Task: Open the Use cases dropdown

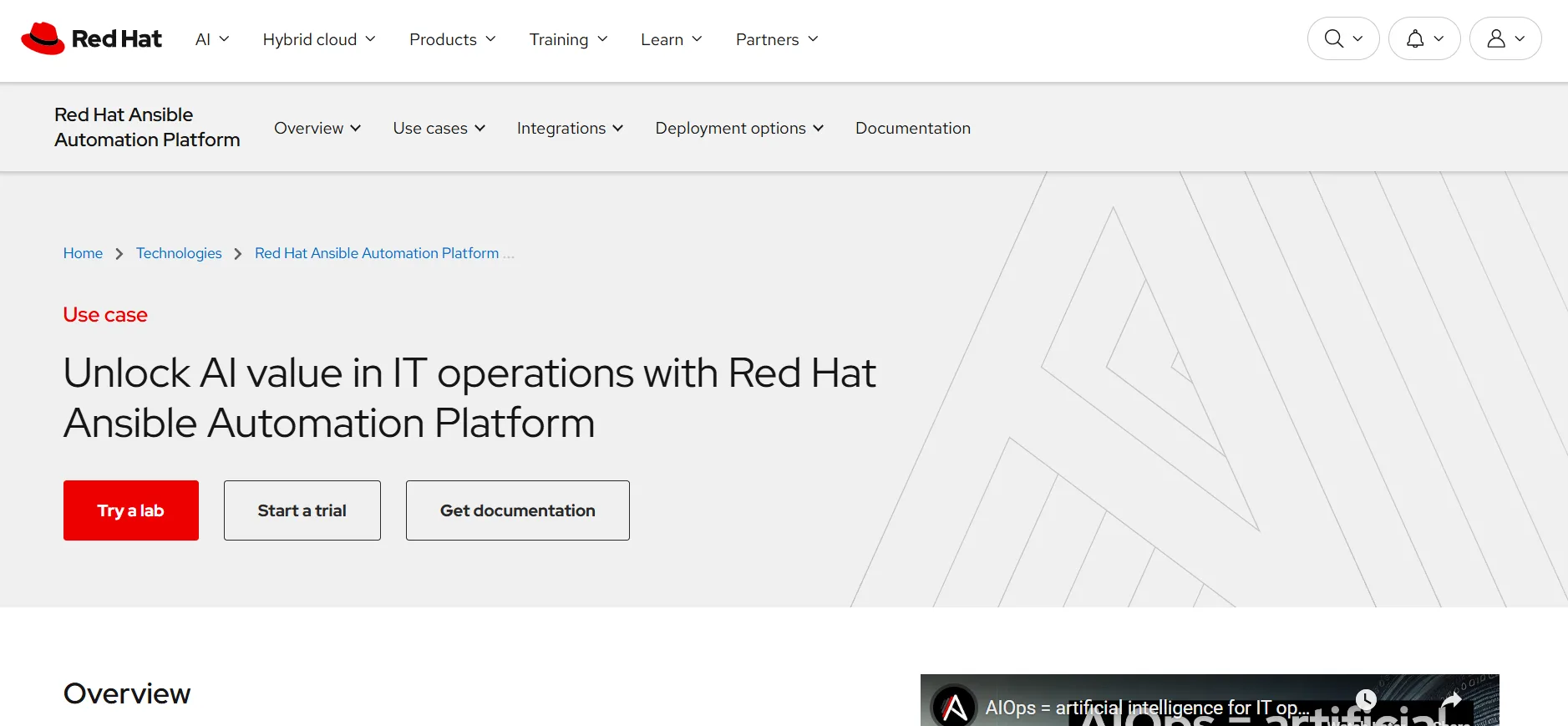Action: [x=439, y=128]
